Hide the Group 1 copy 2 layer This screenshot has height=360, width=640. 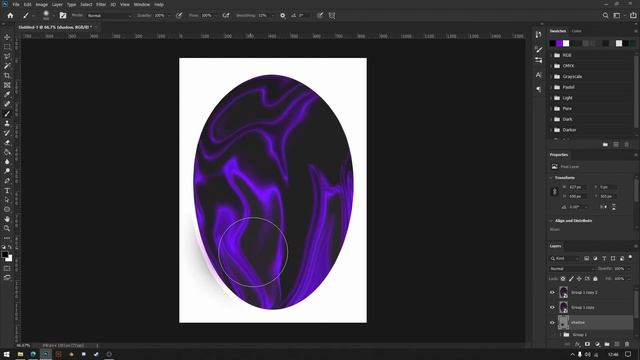tap(552, 292)
